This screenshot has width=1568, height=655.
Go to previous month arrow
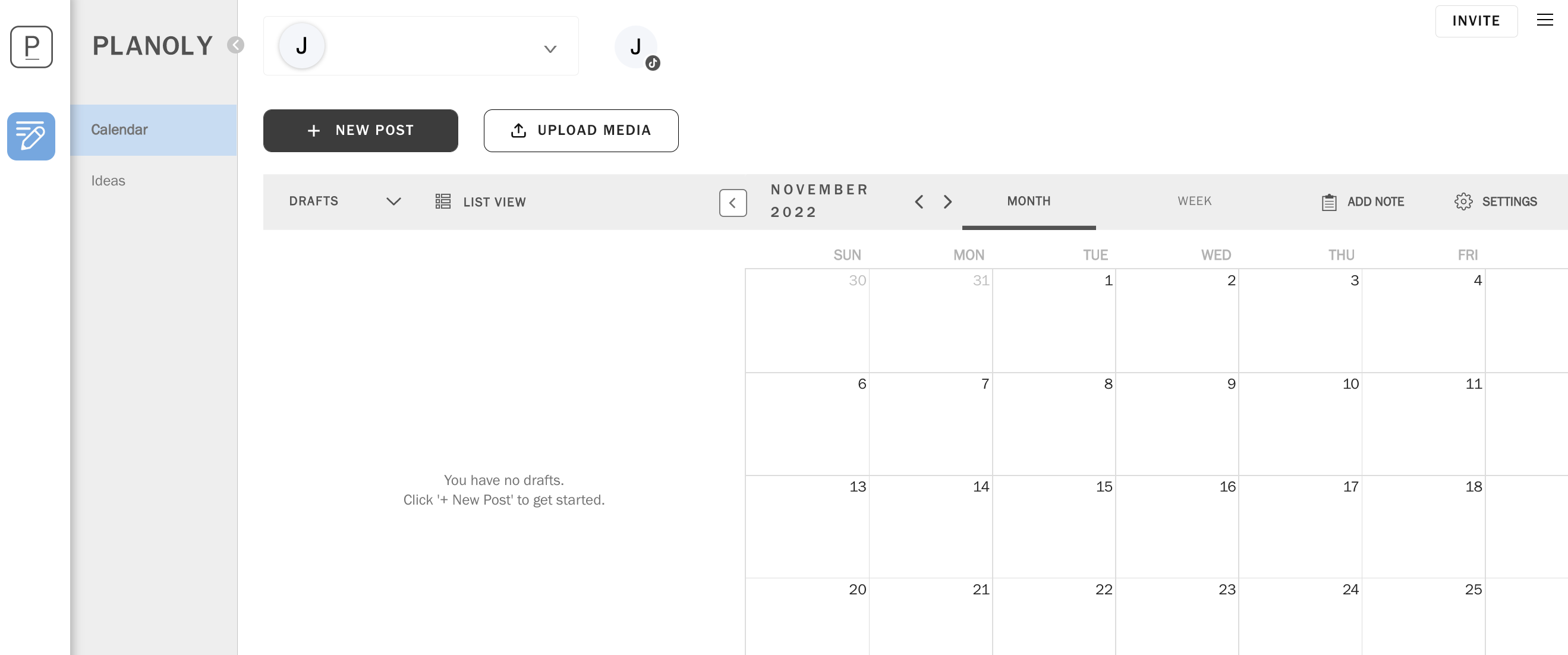[919, 201]
